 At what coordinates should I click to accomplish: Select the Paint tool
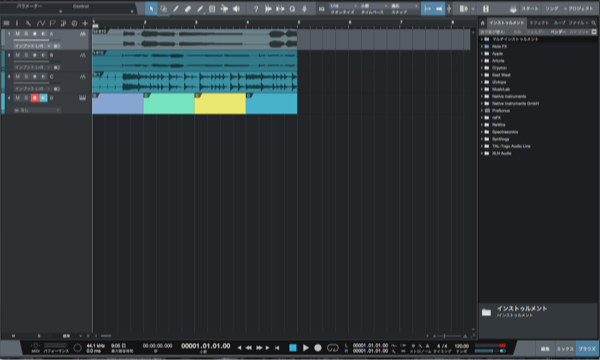point(200,8)
